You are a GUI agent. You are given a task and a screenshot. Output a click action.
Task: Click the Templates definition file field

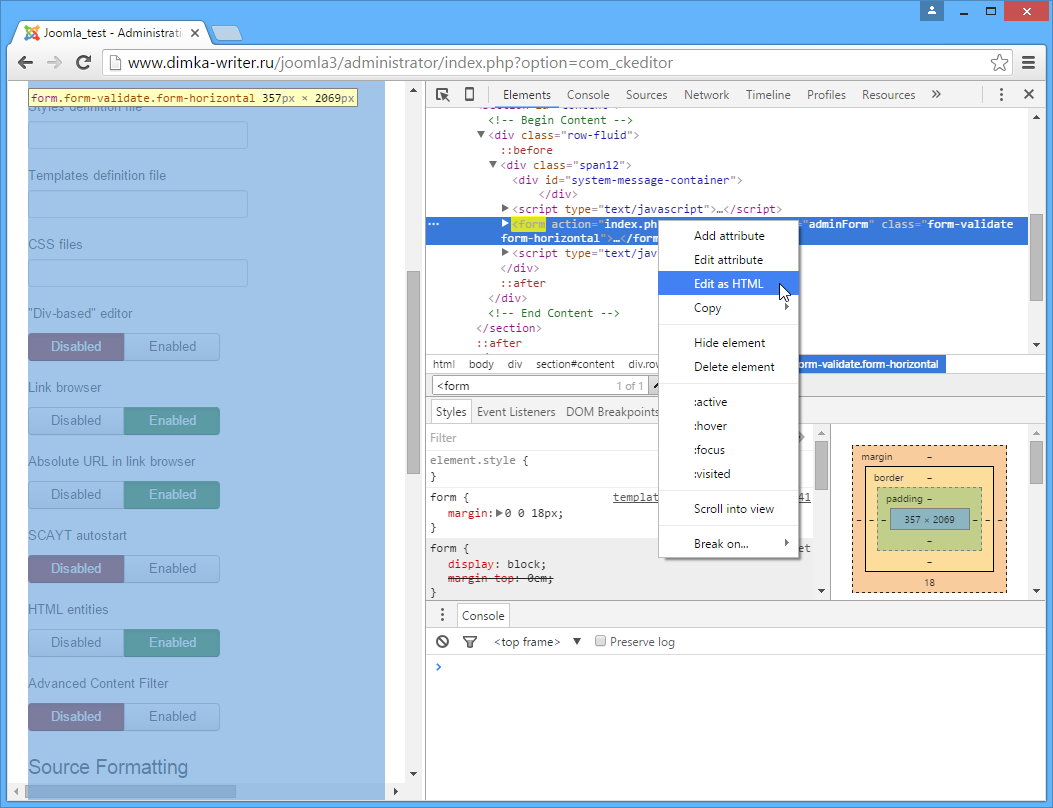pos(138,204)
